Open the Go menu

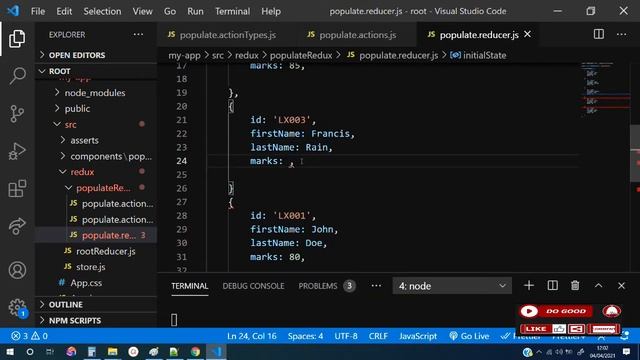[170, 11]
